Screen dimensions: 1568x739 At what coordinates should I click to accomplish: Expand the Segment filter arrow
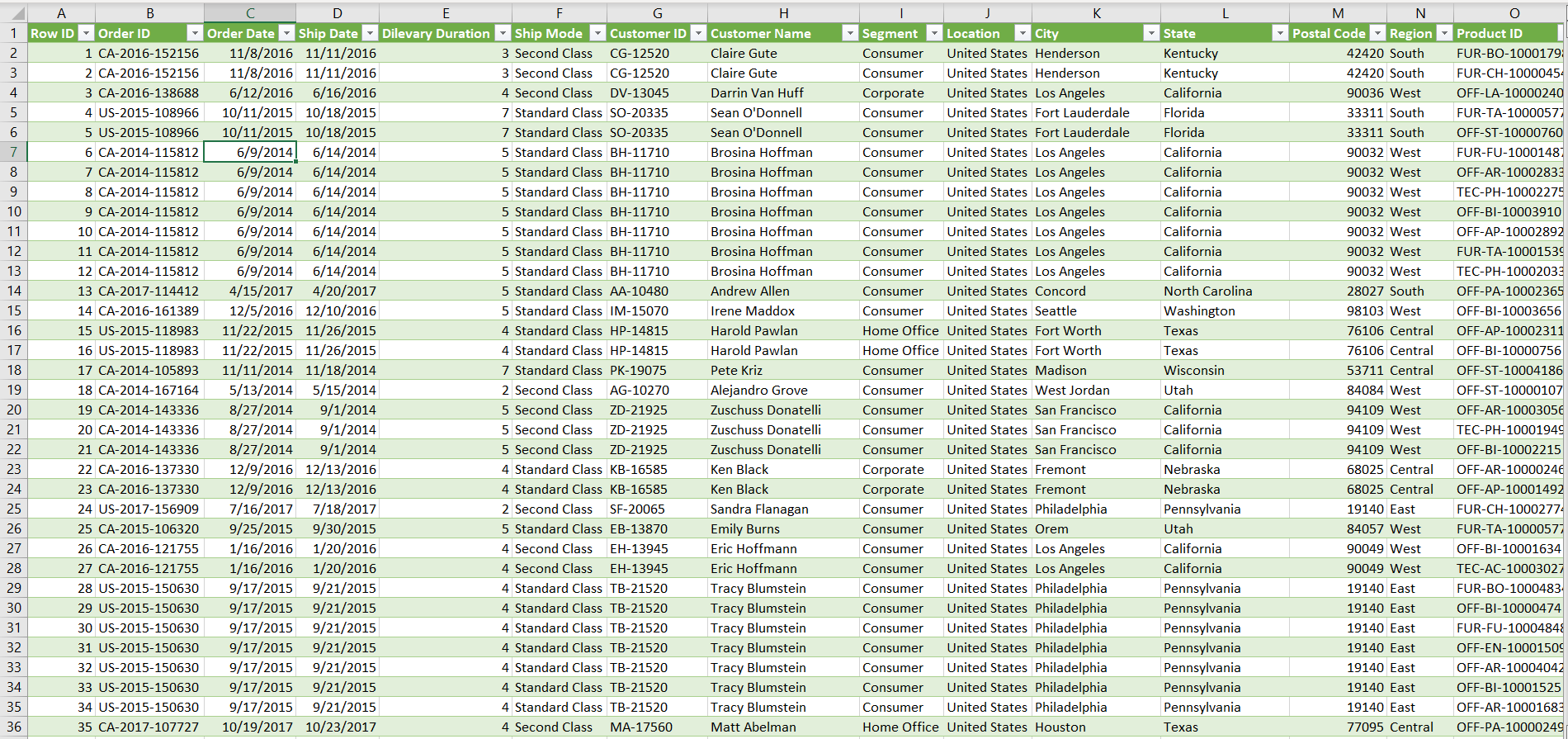click(934, 33)
